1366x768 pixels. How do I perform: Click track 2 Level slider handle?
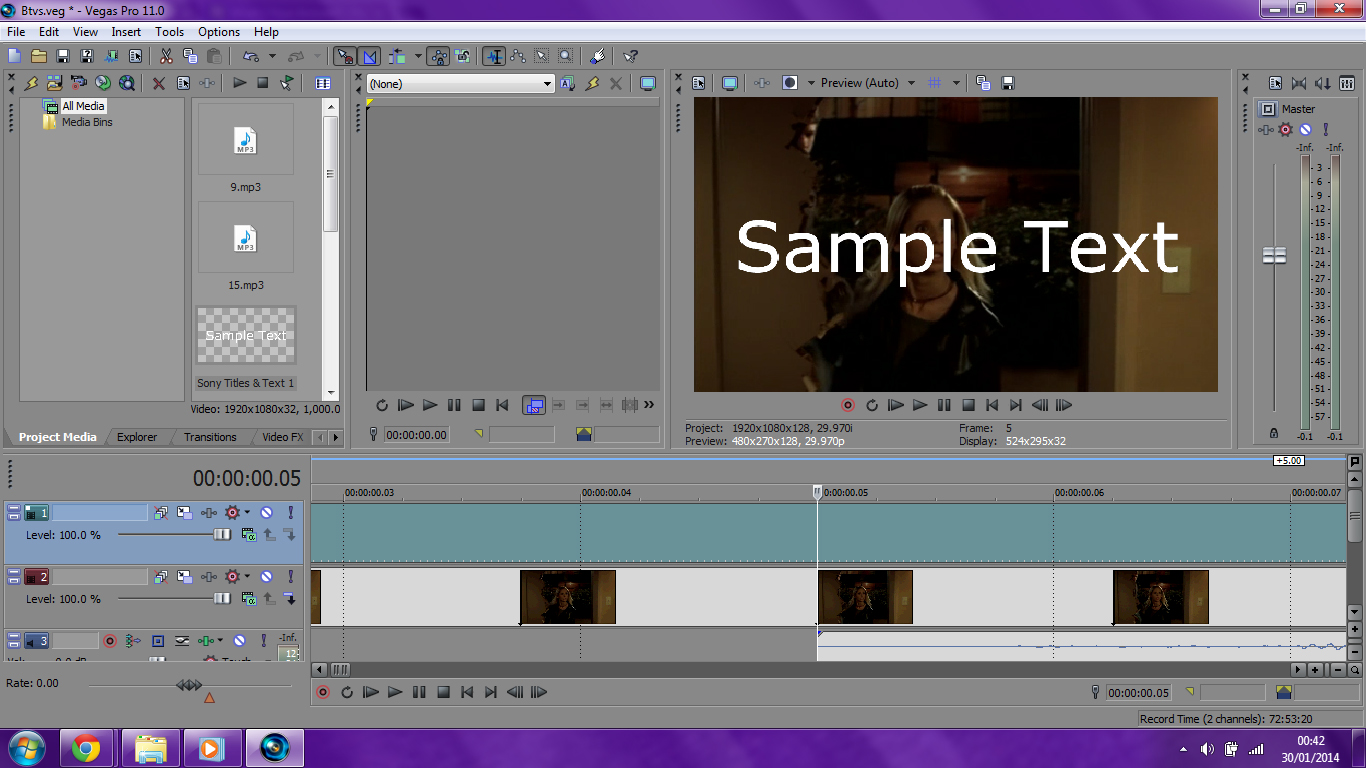tap(222, 599)
